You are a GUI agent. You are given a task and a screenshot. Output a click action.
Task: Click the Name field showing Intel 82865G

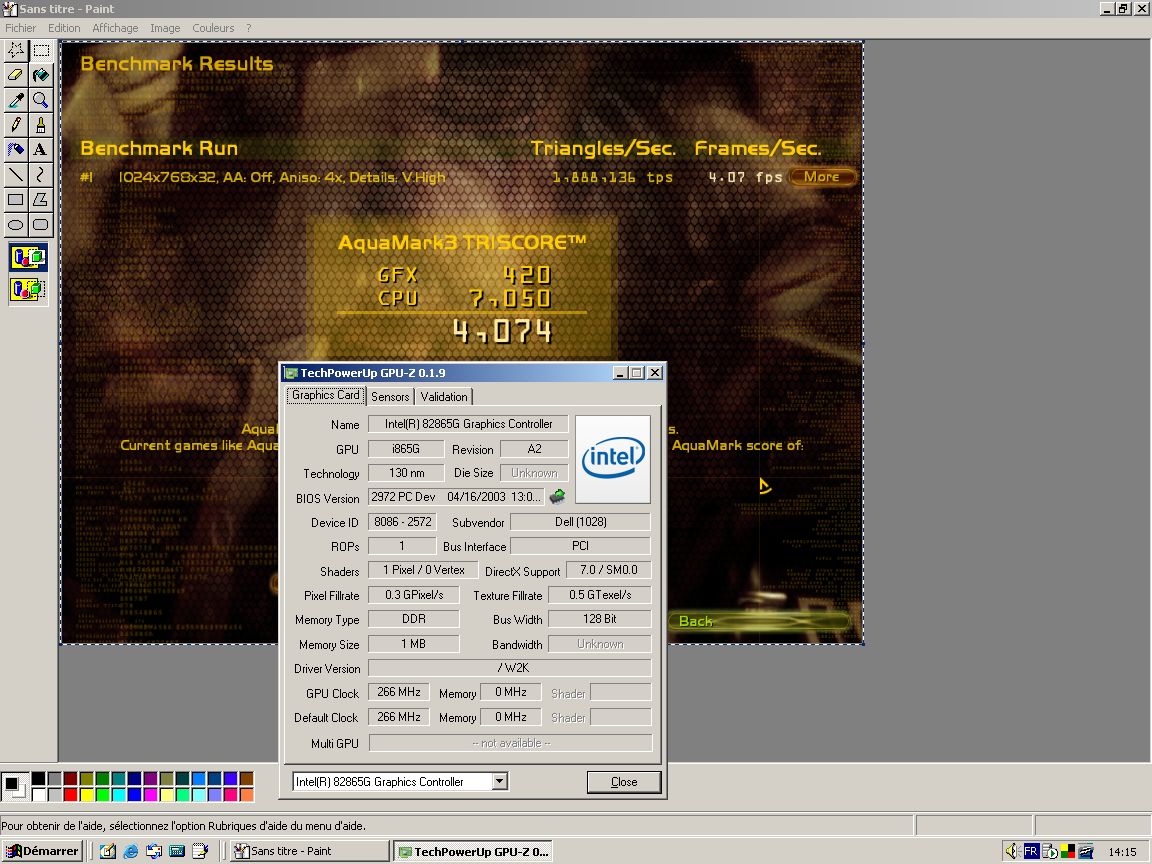pos(468,424)
